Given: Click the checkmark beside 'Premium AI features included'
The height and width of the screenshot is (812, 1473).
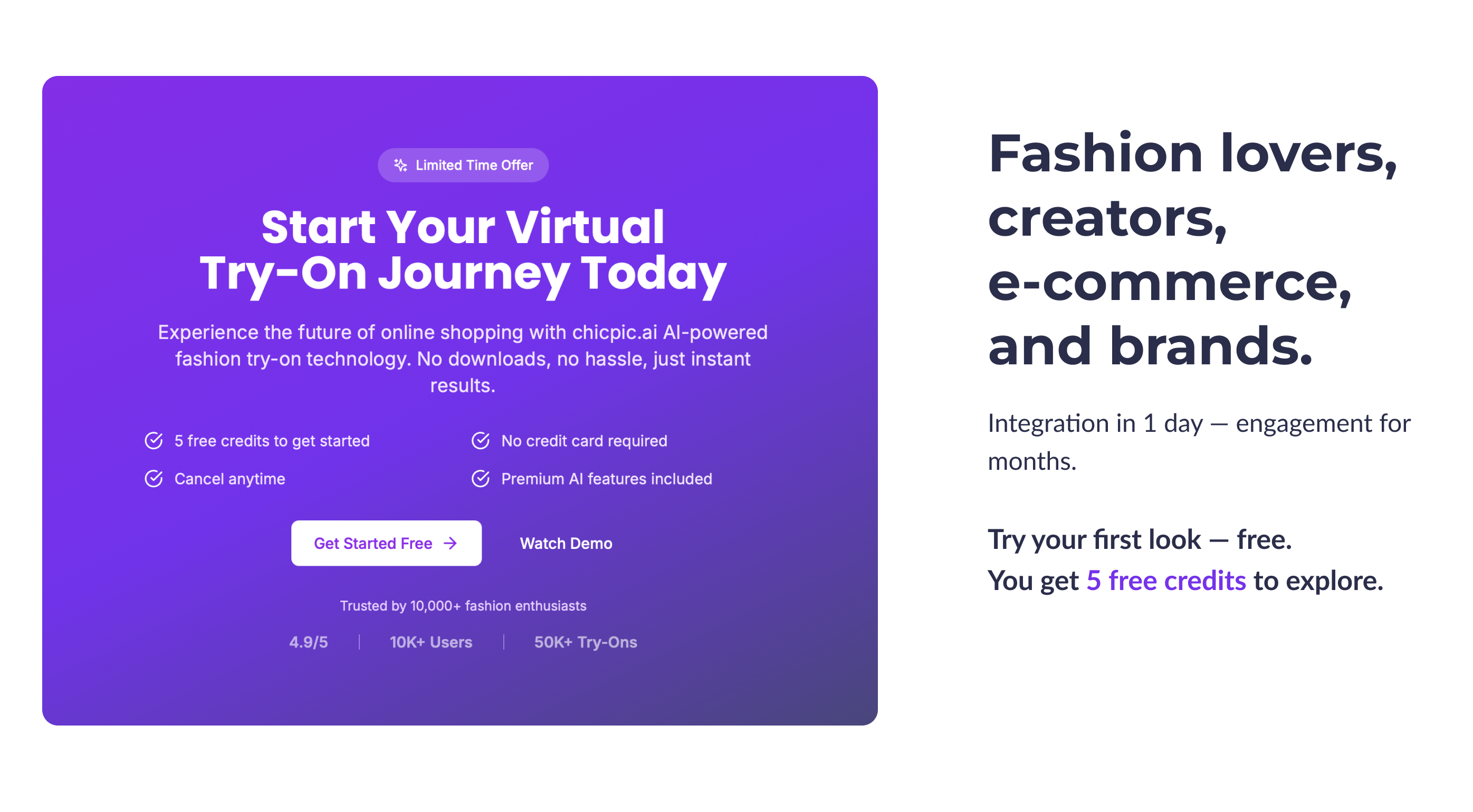Looking at the screenshot, I should 480,478.
